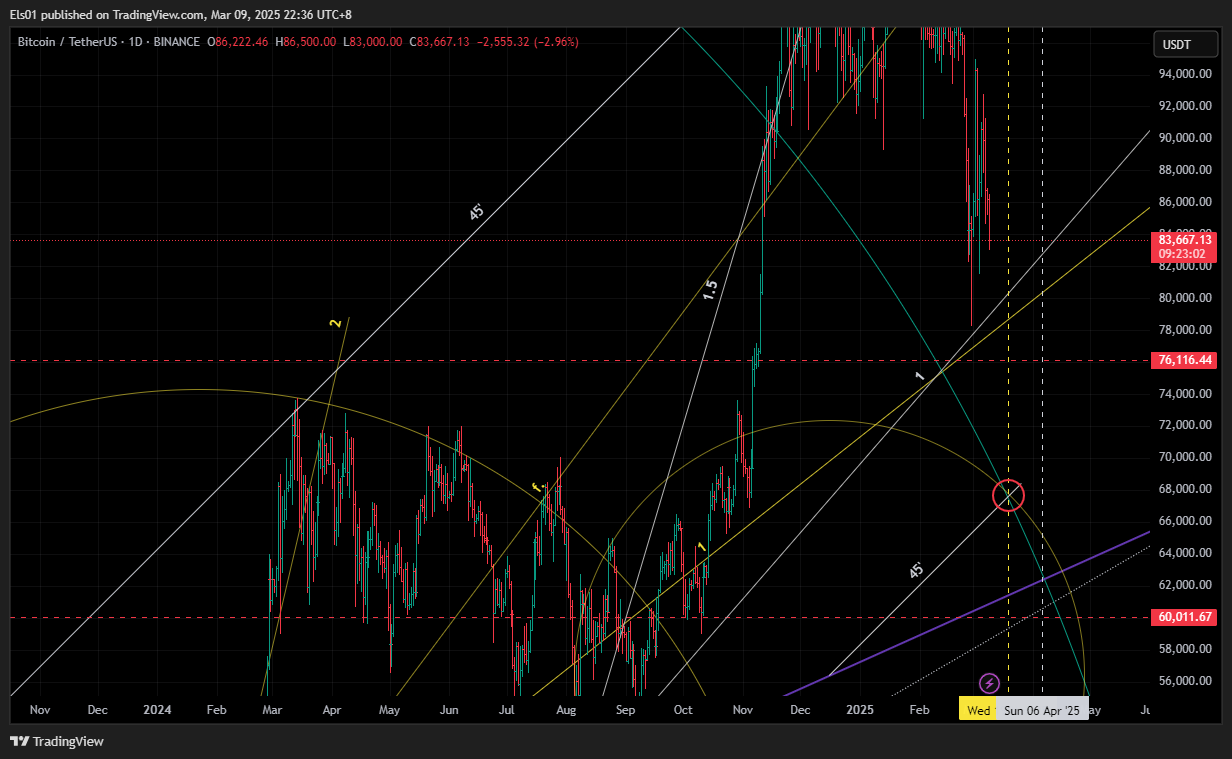Click the 1.5 angle line label
The width and height of the screenshot is (1232, 759).
[x=710, y=291]
